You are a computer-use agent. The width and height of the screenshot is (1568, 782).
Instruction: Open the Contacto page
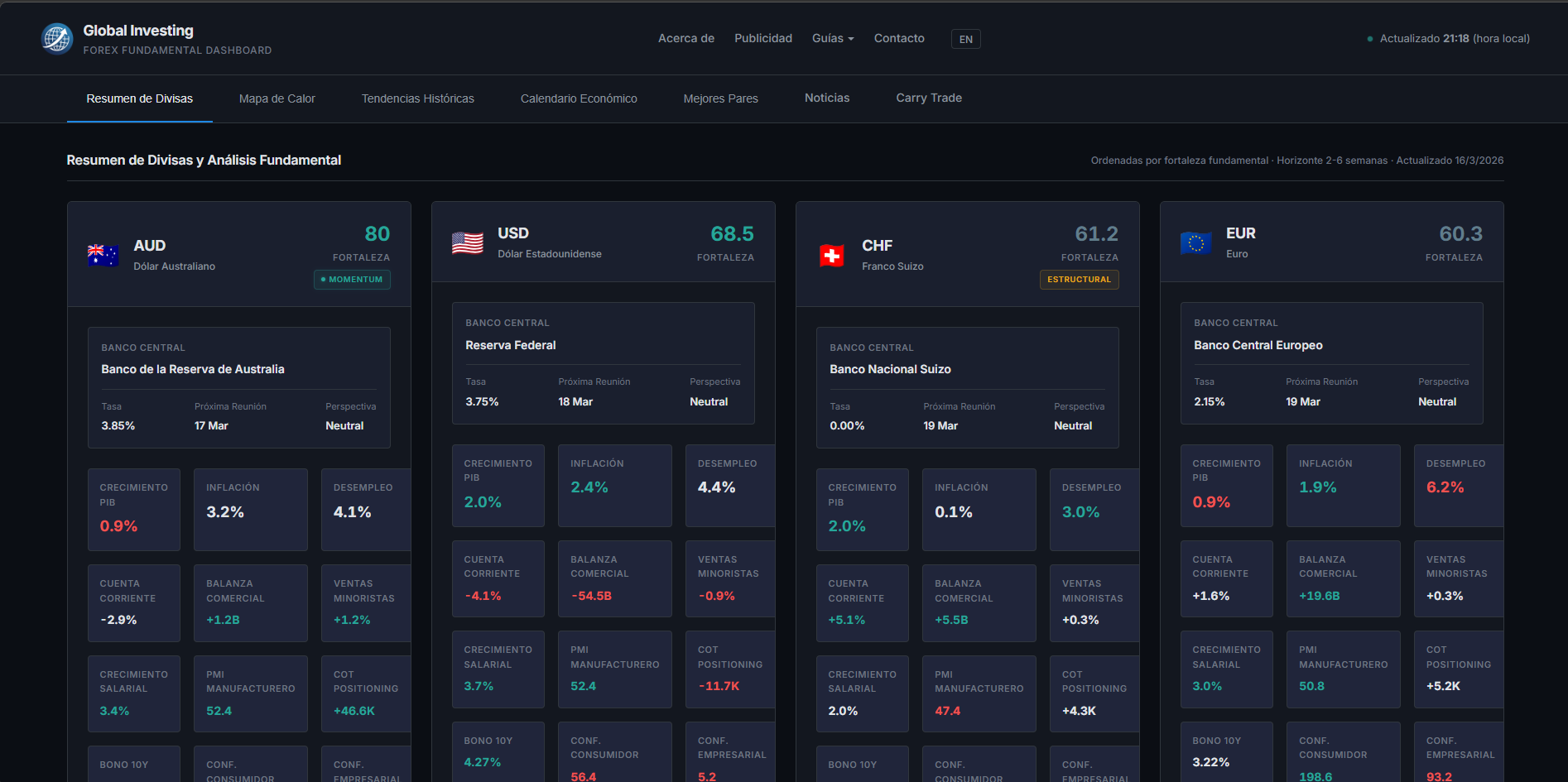898,38
